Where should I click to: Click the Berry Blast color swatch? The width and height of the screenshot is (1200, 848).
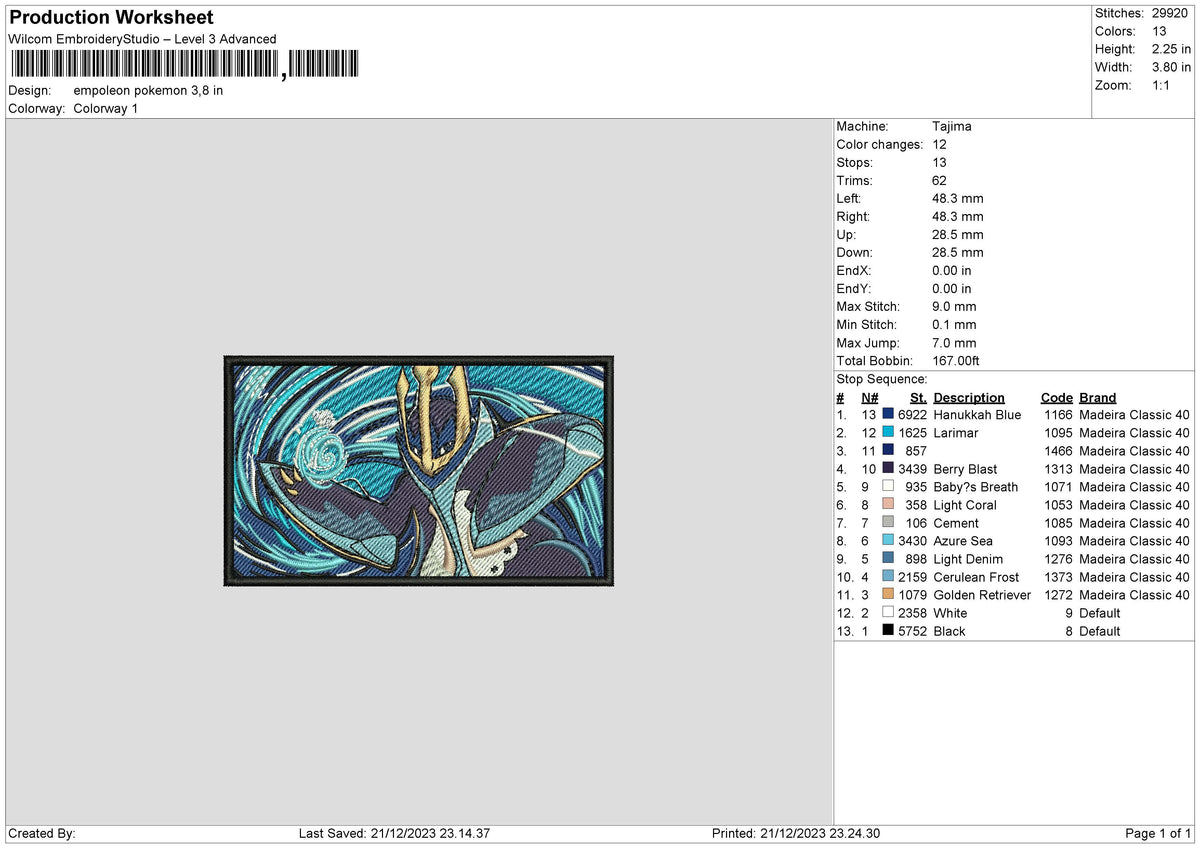888,468
